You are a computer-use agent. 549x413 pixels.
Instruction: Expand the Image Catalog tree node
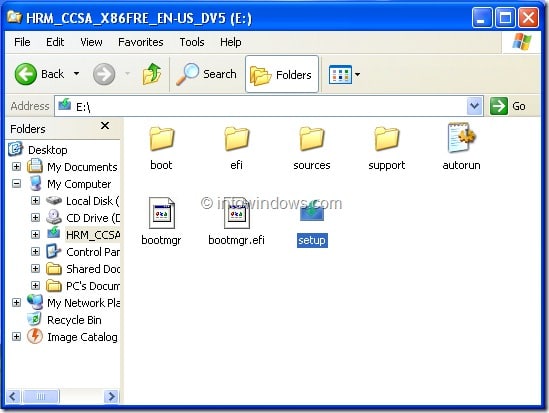16,336
